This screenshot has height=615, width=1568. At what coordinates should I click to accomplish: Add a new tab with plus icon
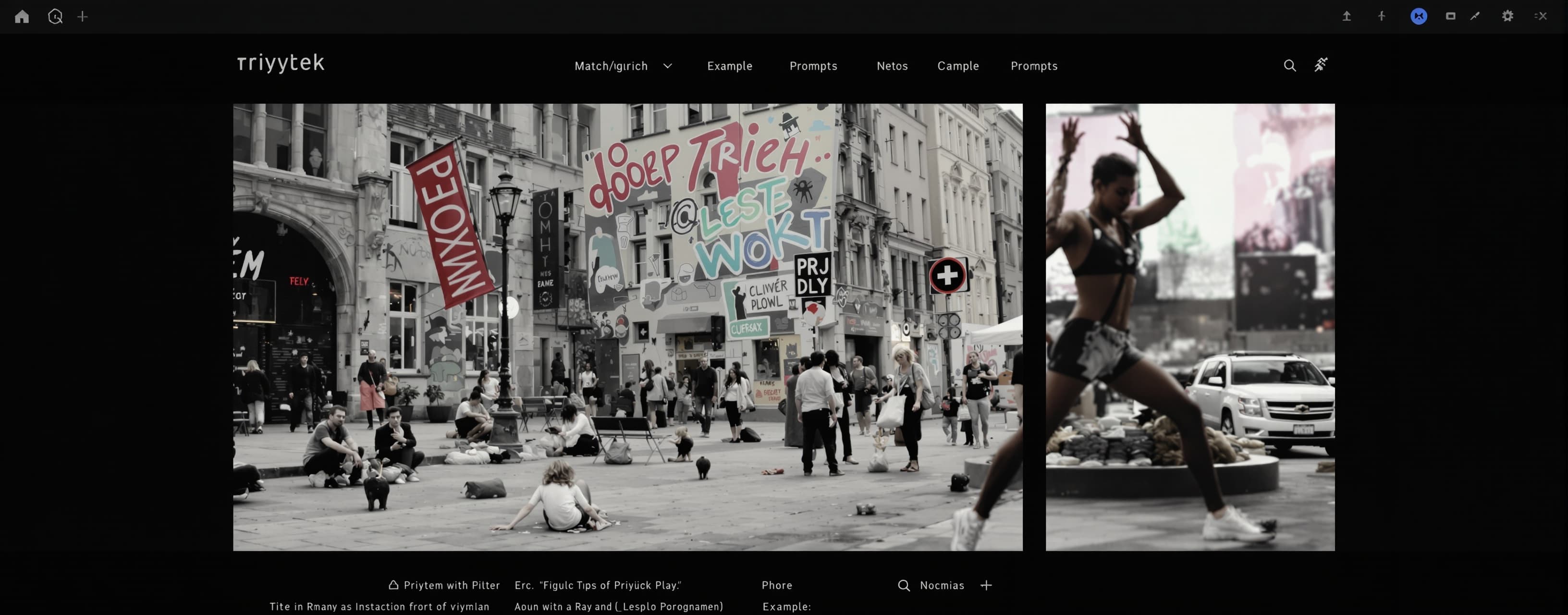click(83, 16)
